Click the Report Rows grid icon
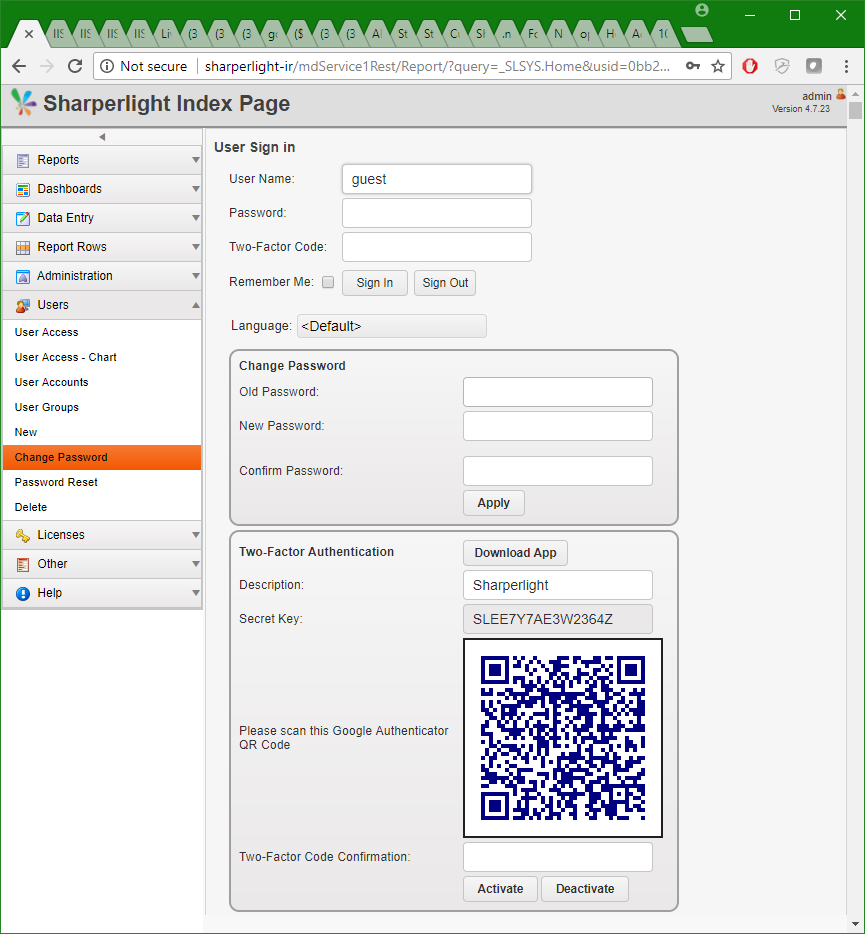Image resolution: width=865 pixels, height=934 pixels. click(23, 247)
